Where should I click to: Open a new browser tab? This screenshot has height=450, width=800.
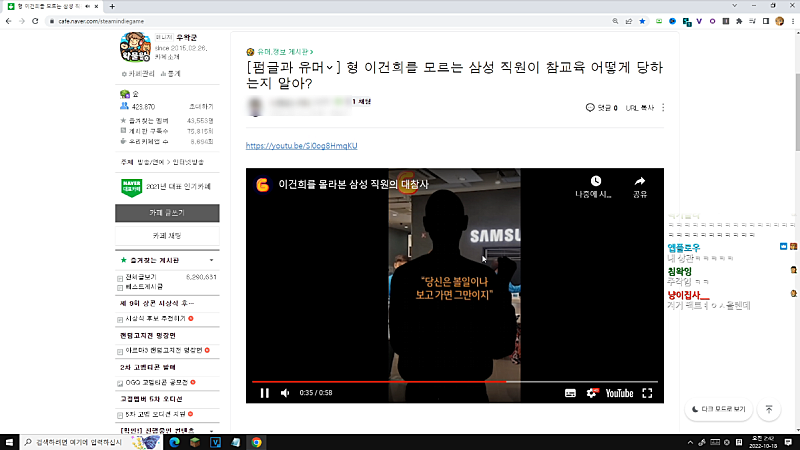click(x=112, y=7)
